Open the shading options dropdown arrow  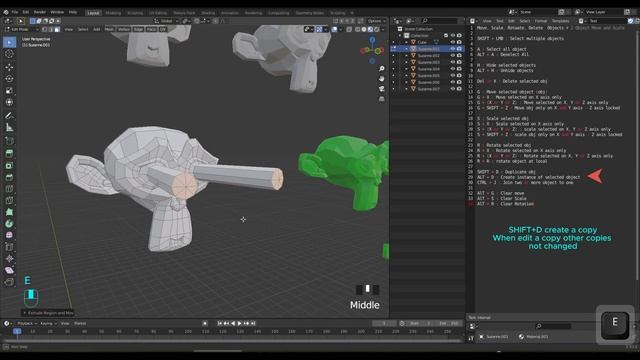[383, 29]
